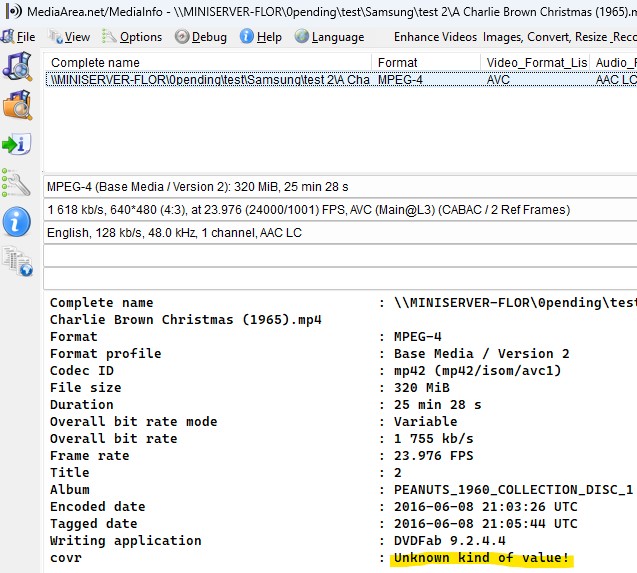Click the frame rate value '23.976 FPS'
This screenshot has width=637, height=573.
[x=433, y=456]
